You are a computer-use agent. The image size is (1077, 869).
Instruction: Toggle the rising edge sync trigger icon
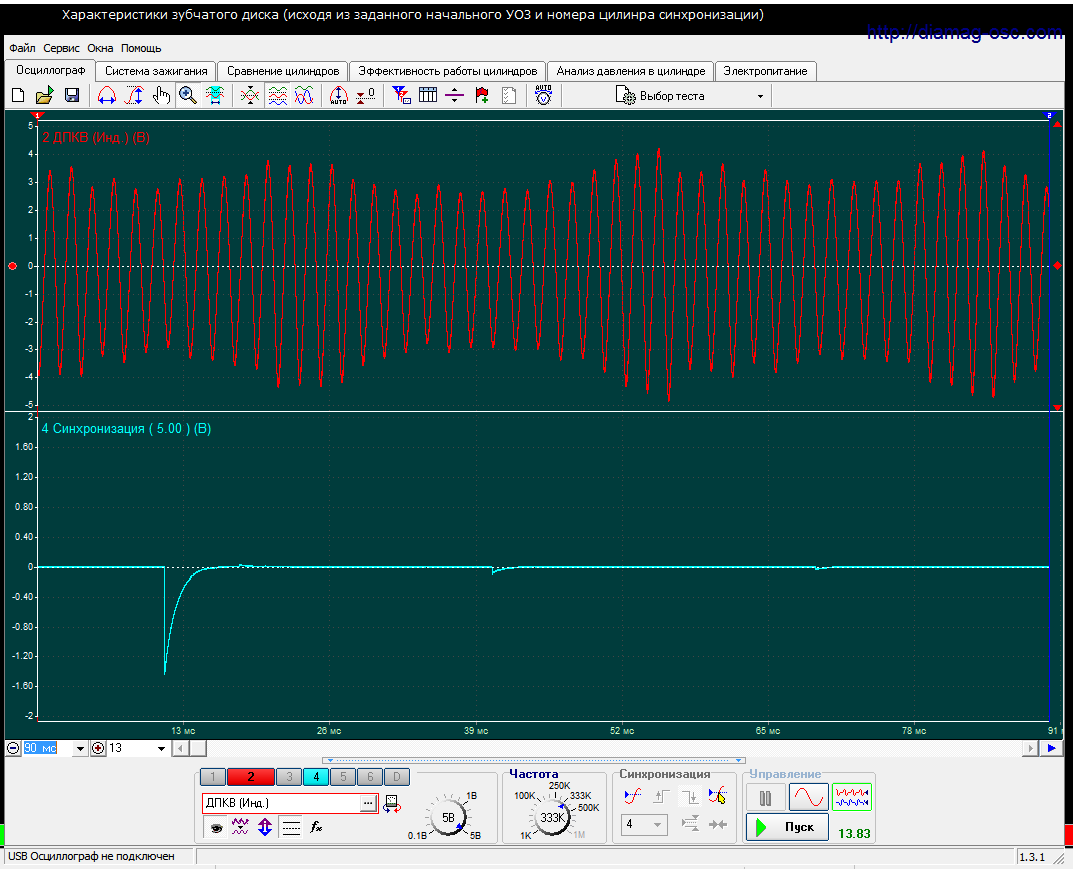click(x=661, y=797)
